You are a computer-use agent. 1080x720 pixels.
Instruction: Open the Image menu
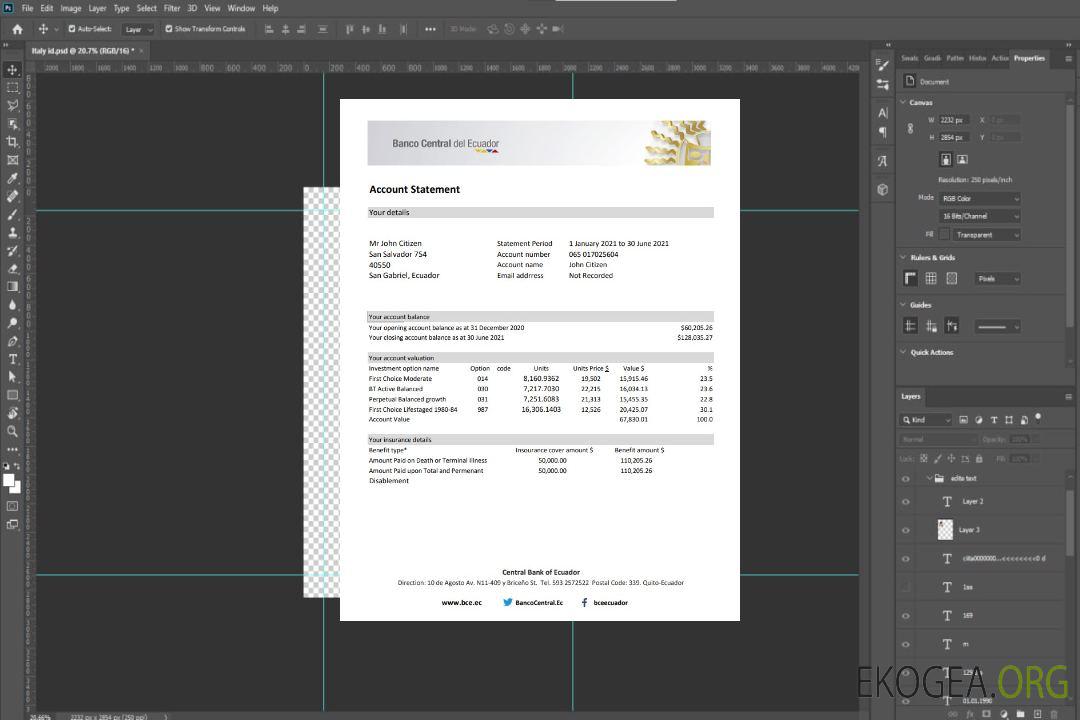coord(70,8)
